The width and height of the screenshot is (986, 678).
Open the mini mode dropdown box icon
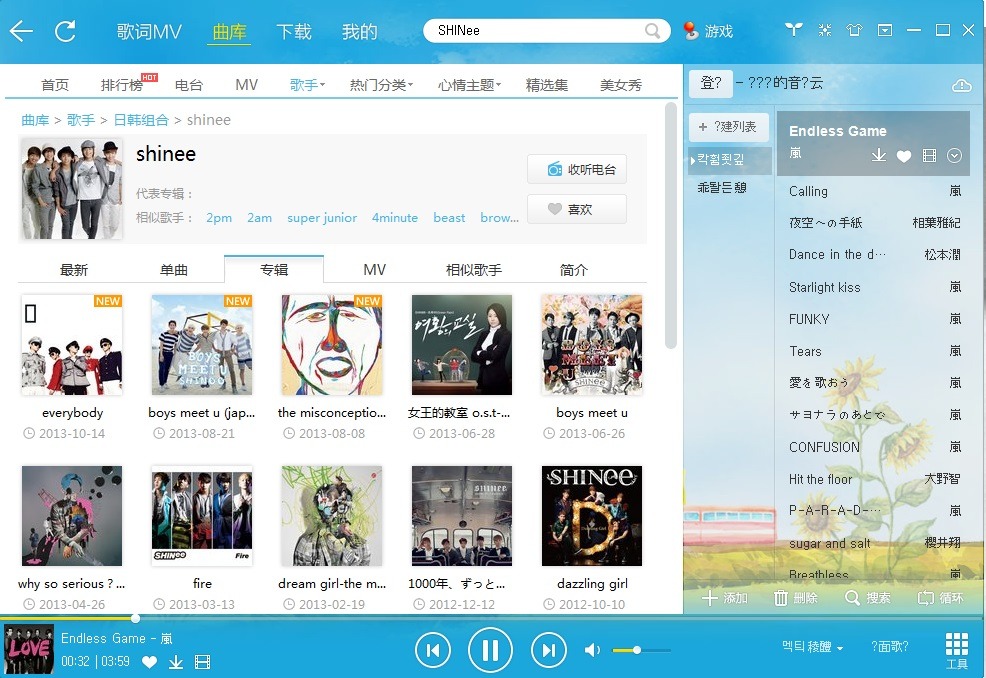pyautogui.click(x=885, y=30)
